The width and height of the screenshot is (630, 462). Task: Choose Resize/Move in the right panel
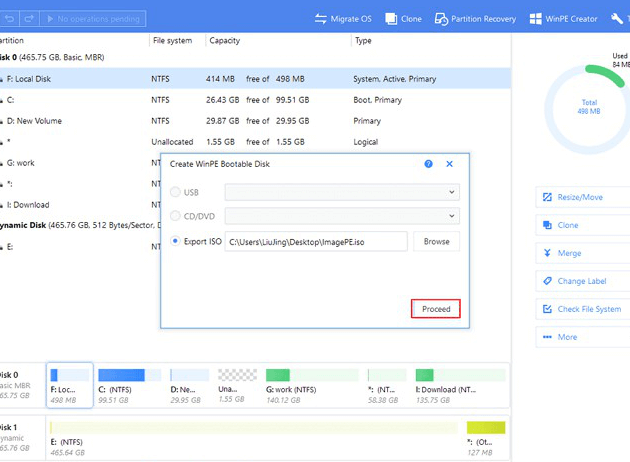pos(582,197)
